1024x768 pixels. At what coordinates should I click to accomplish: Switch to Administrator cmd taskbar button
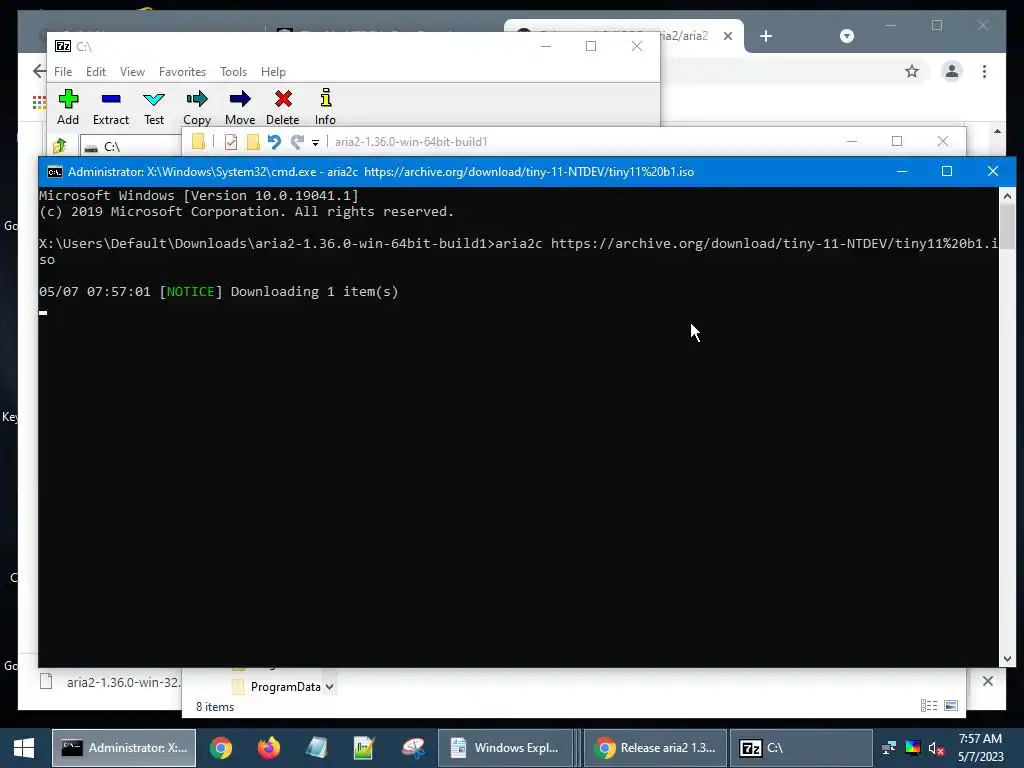[124, 748]
